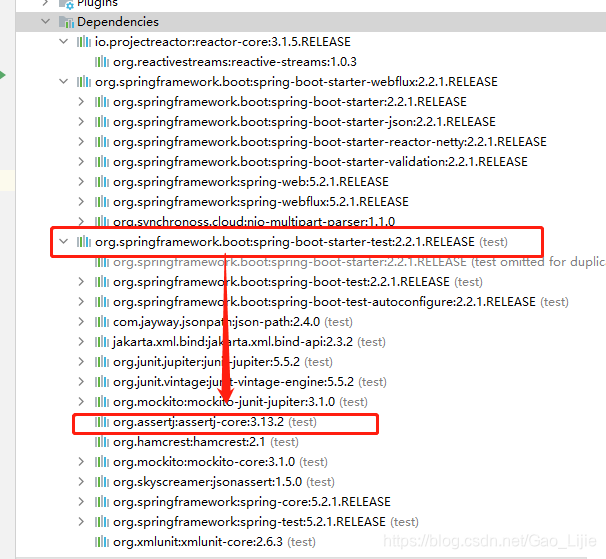Expand the mockito-core:3.1.0 dependency
The width and height of the screenshot is (606, 559).
81,462
